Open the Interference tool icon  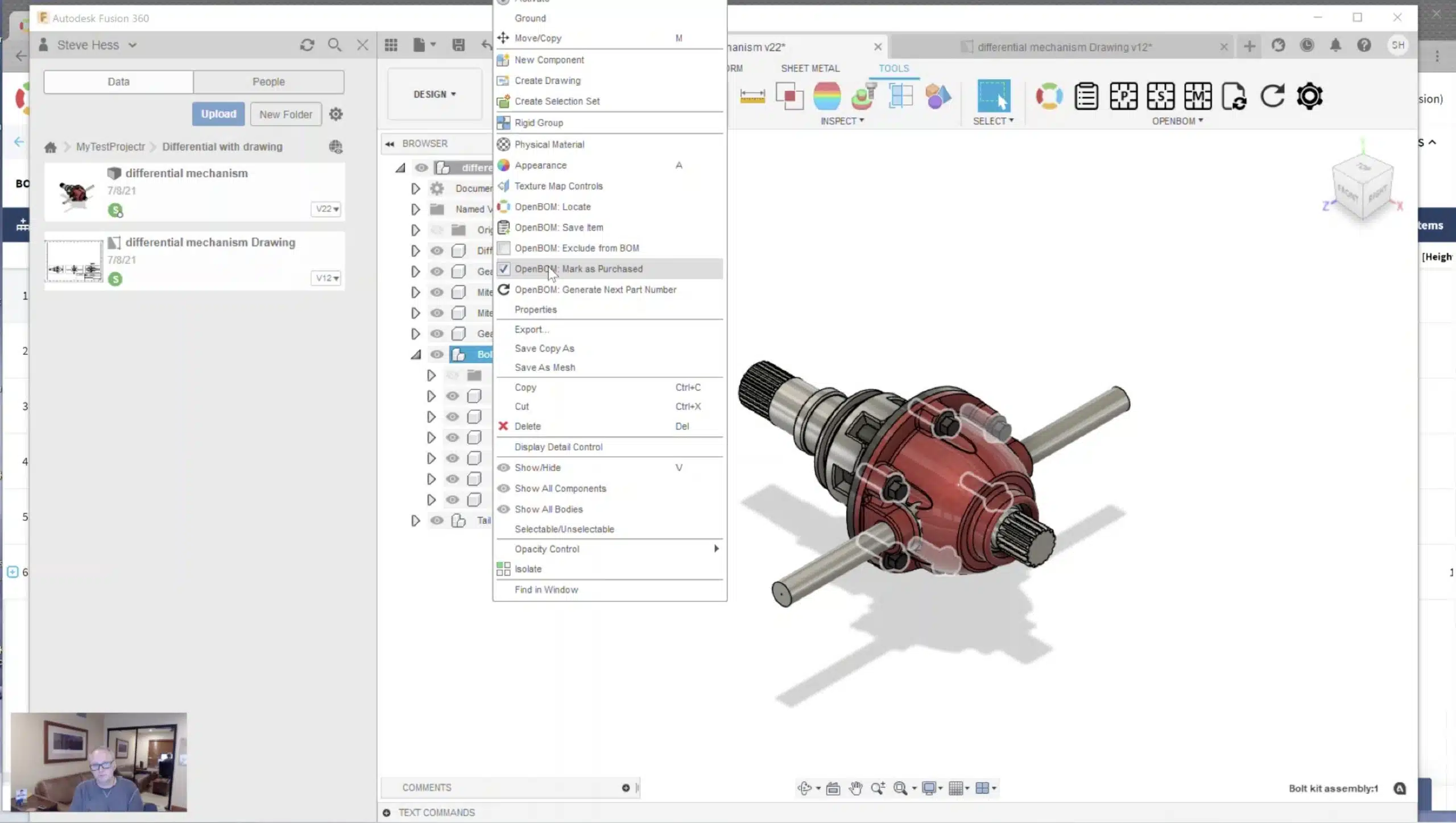(x=789, y=96)
